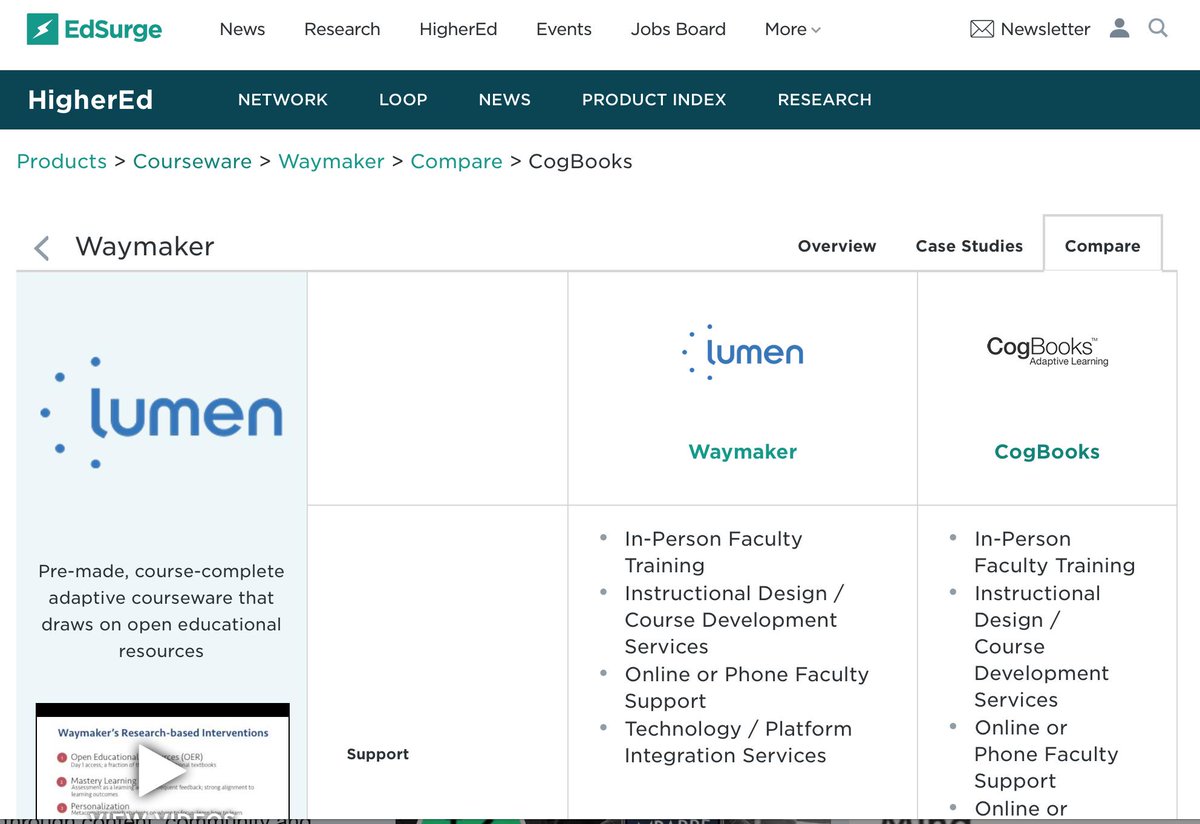Expand the More dropdown menu
The height and width of the screenshot is (824, 1200).
pyautogui.click(x=792, y=29)
